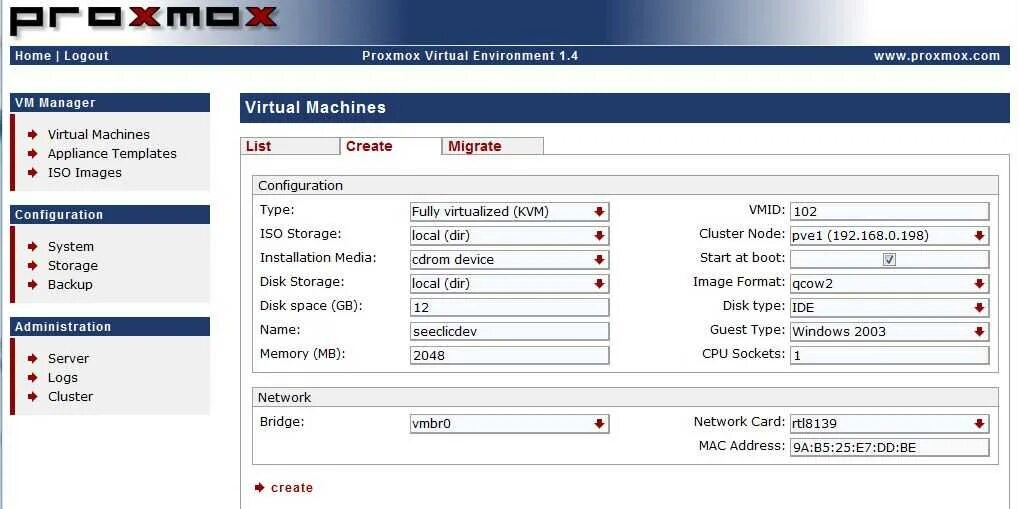Open the ISO Storage dropdown

[x=510, y=236]
